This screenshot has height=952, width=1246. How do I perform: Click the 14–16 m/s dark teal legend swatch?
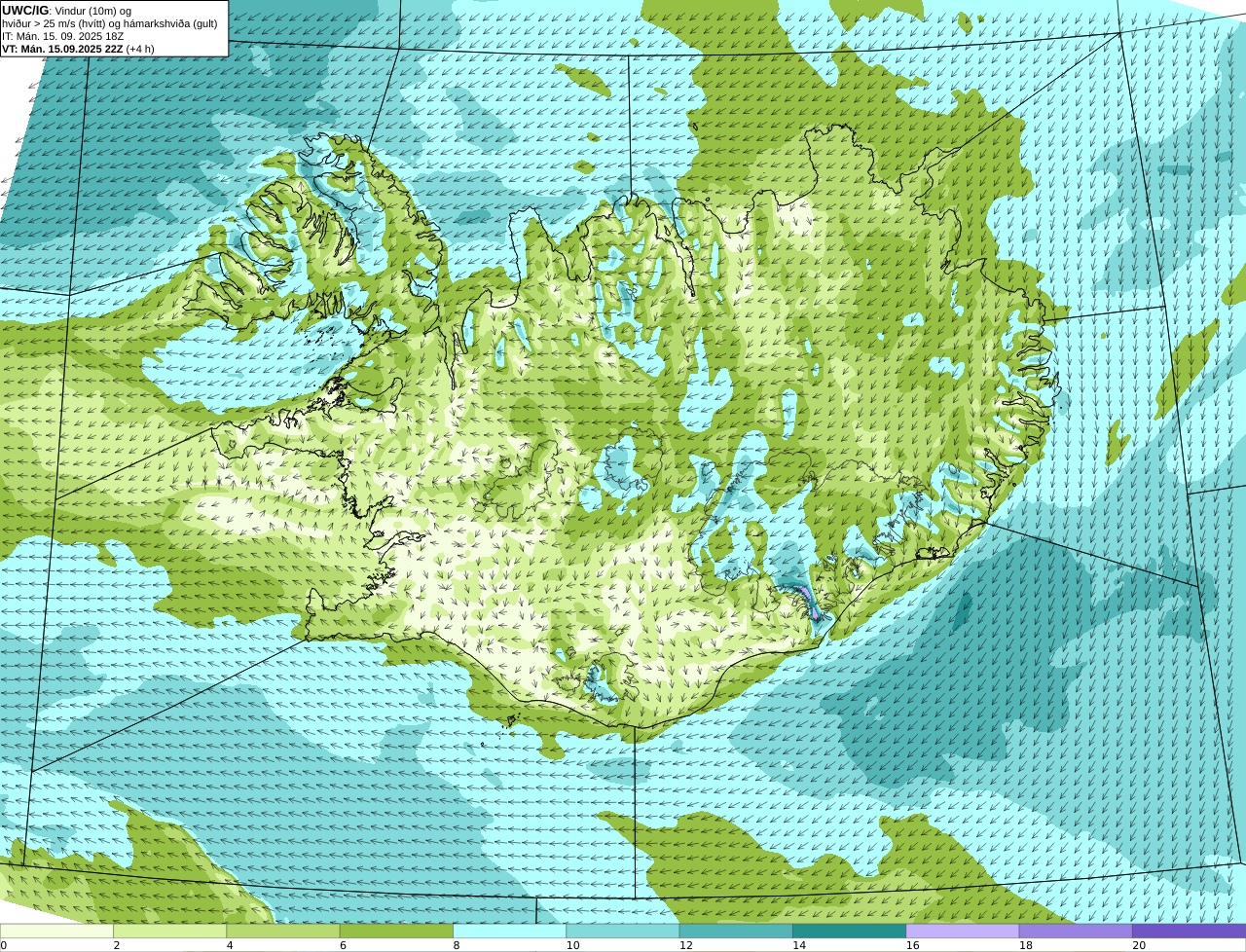tap(849, 931)
